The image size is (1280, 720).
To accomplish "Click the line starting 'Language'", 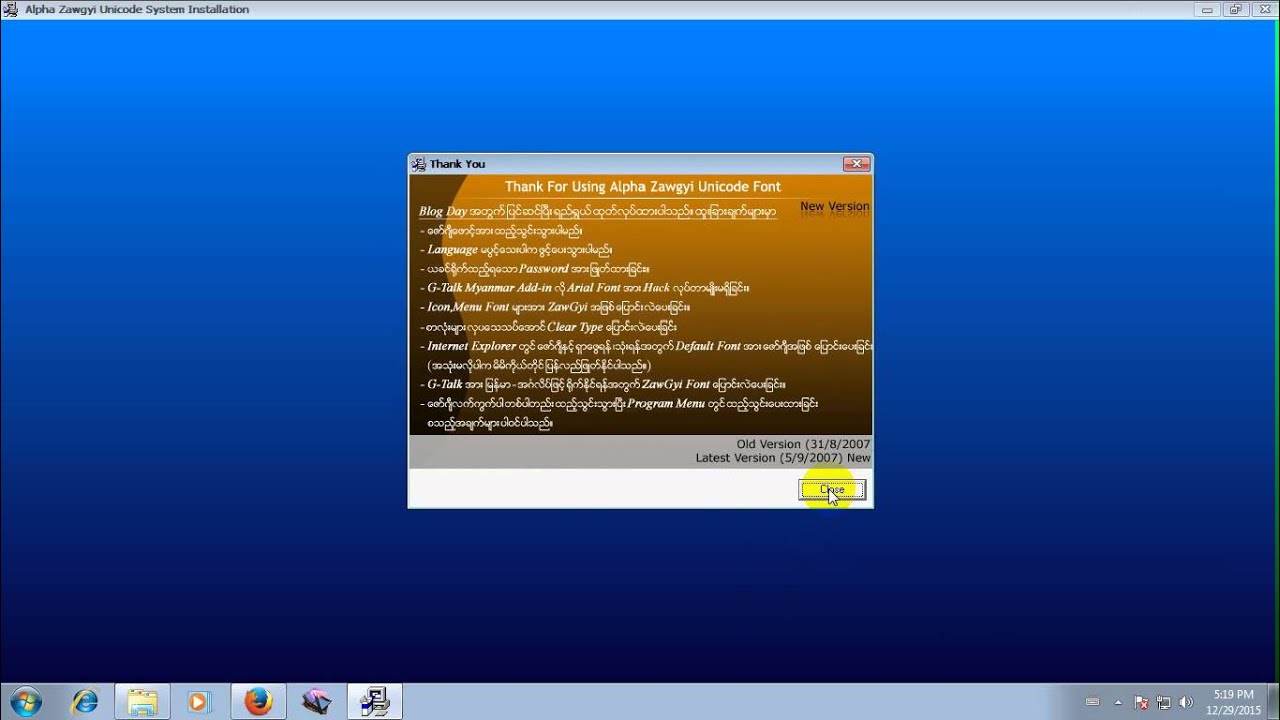I will click(x=516, y=250).
